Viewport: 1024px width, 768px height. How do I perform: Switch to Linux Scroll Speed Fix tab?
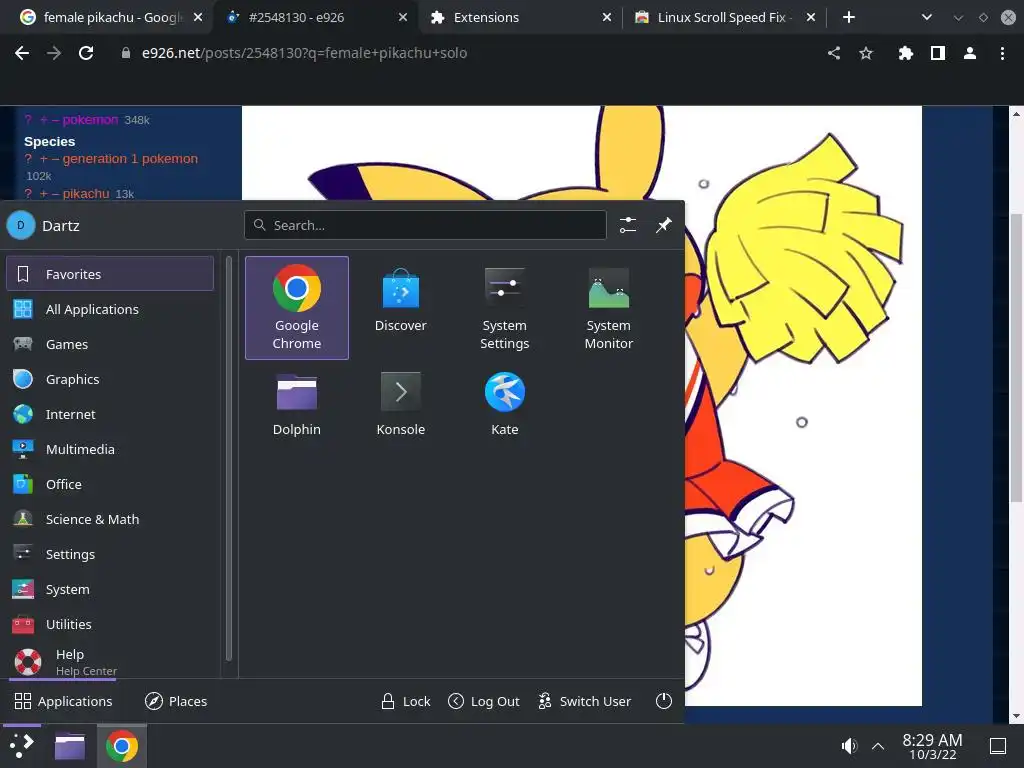[x=724, y=18]
